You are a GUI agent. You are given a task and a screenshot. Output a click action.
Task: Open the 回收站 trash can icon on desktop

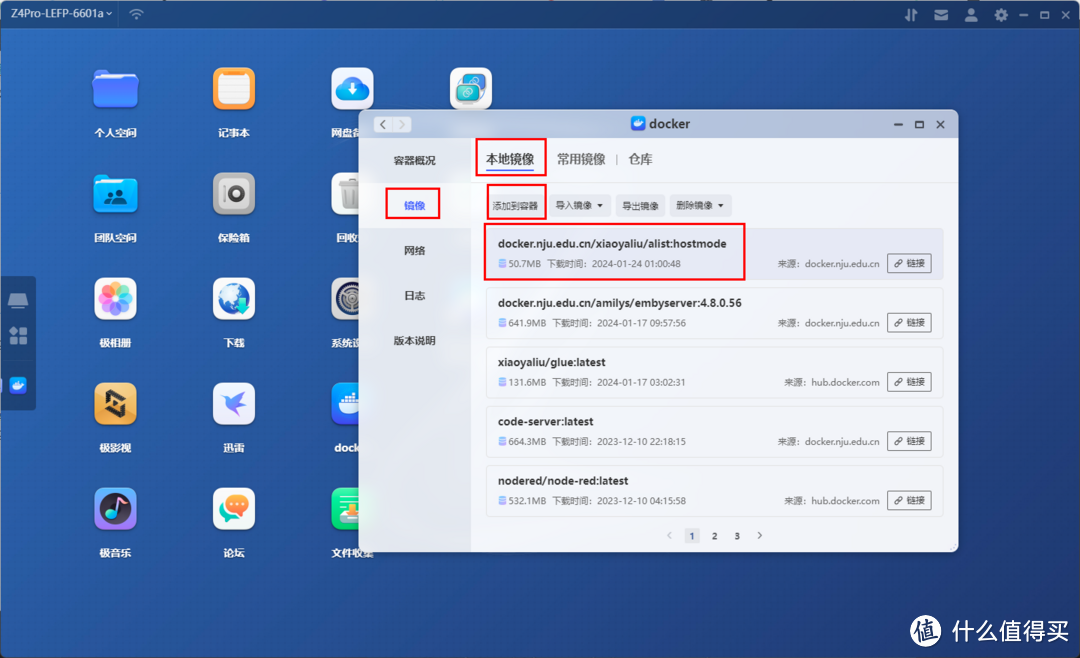tap(346, 194)
